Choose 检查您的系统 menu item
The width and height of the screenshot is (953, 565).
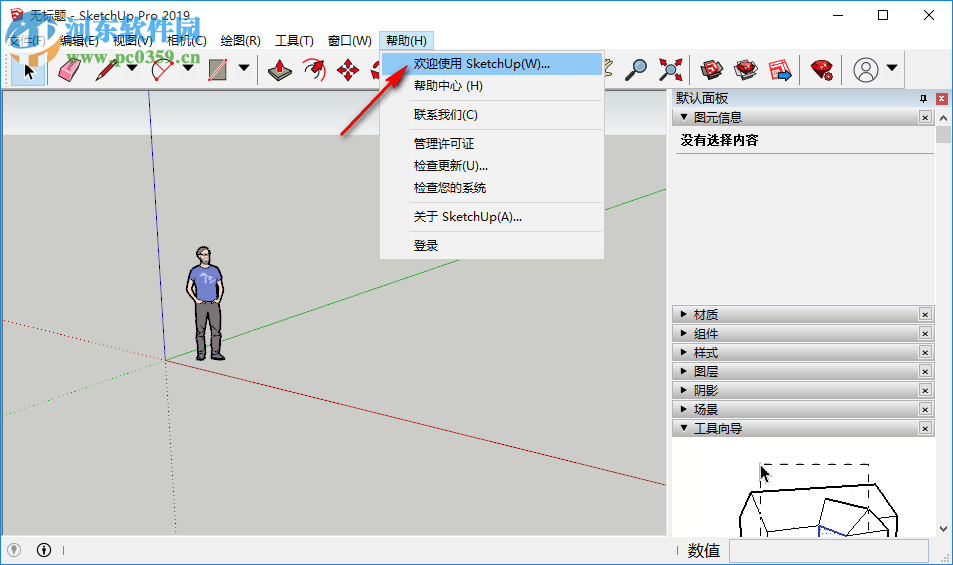point(492,188)
